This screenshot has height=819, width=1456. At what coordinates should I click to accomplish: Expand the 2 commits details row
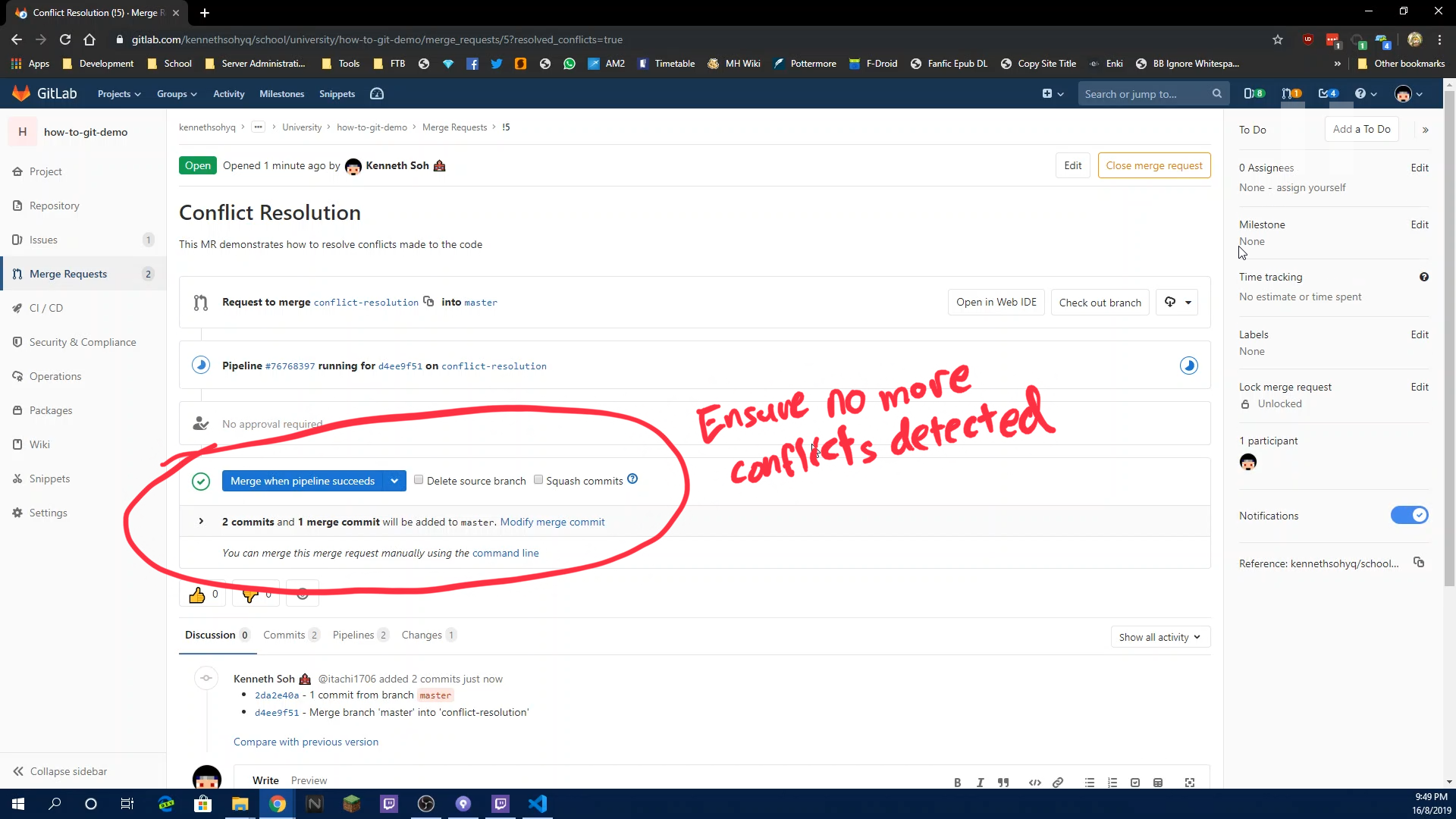pos(200,521)
